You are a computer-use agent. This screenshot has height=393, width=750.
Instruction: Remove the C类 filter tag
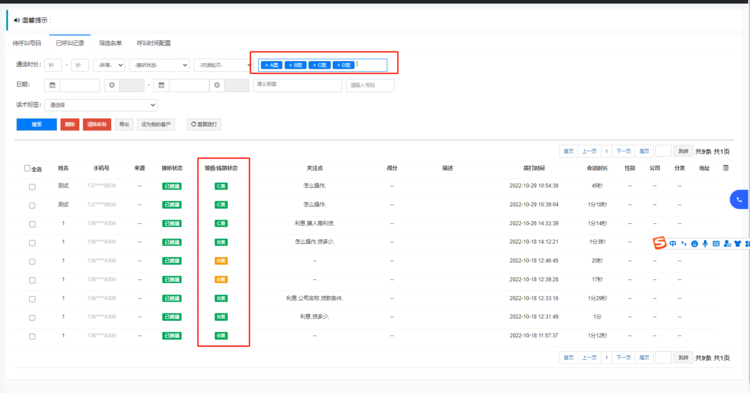pos(314,65)
